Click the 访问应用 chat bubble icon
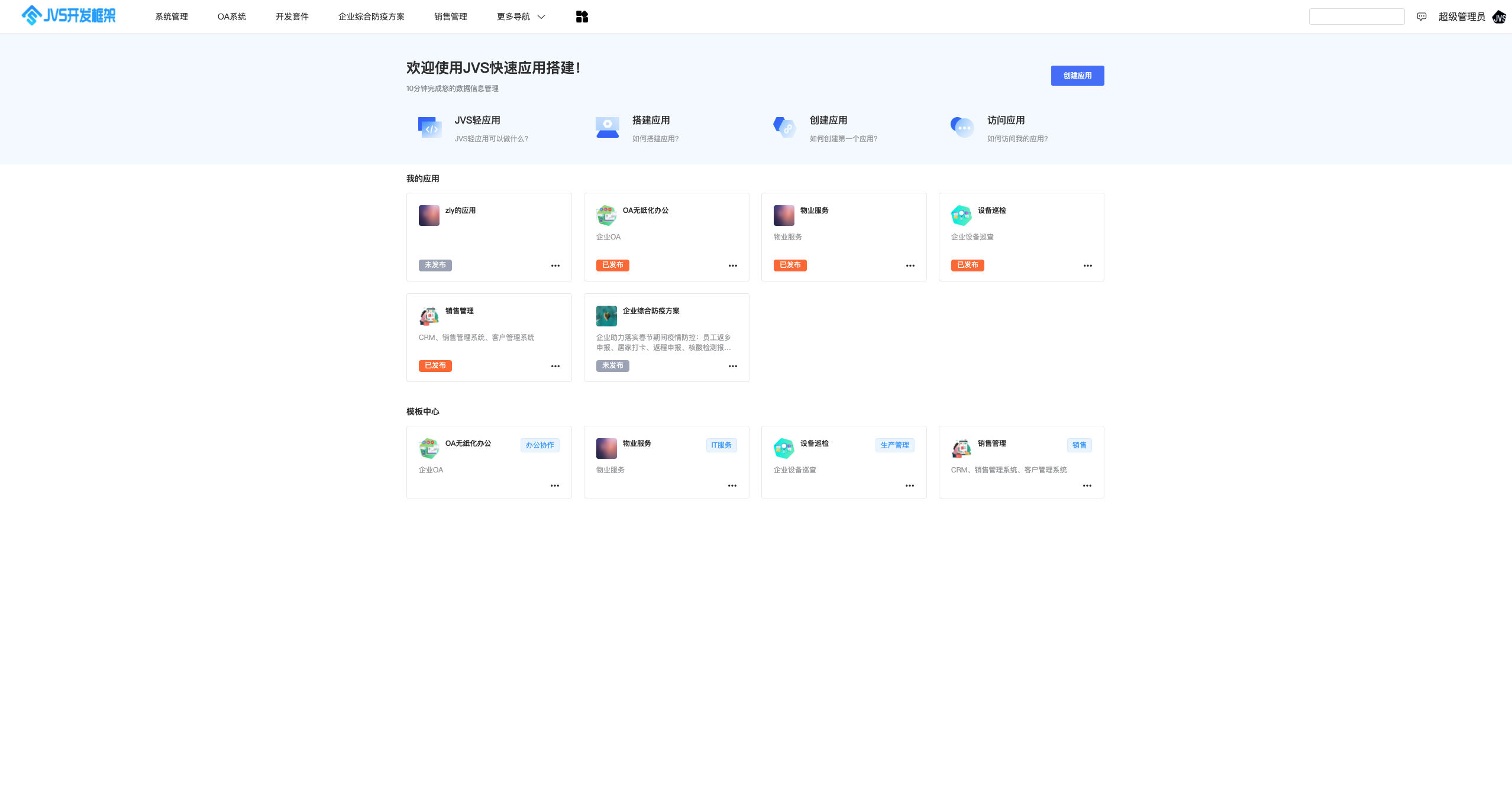This screenshot has height=803, width=1512. tap(962, 127)
